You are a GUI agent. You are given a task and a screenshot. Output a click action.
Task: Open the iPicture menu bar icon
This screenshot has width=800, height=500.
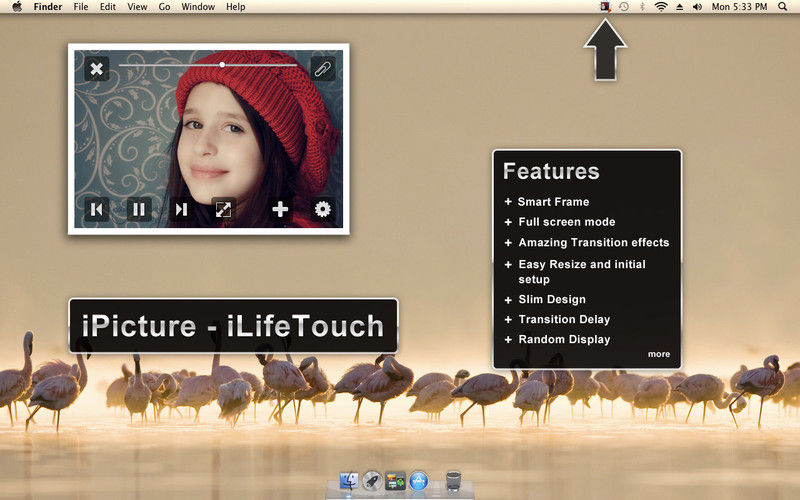tap(605, 7)
